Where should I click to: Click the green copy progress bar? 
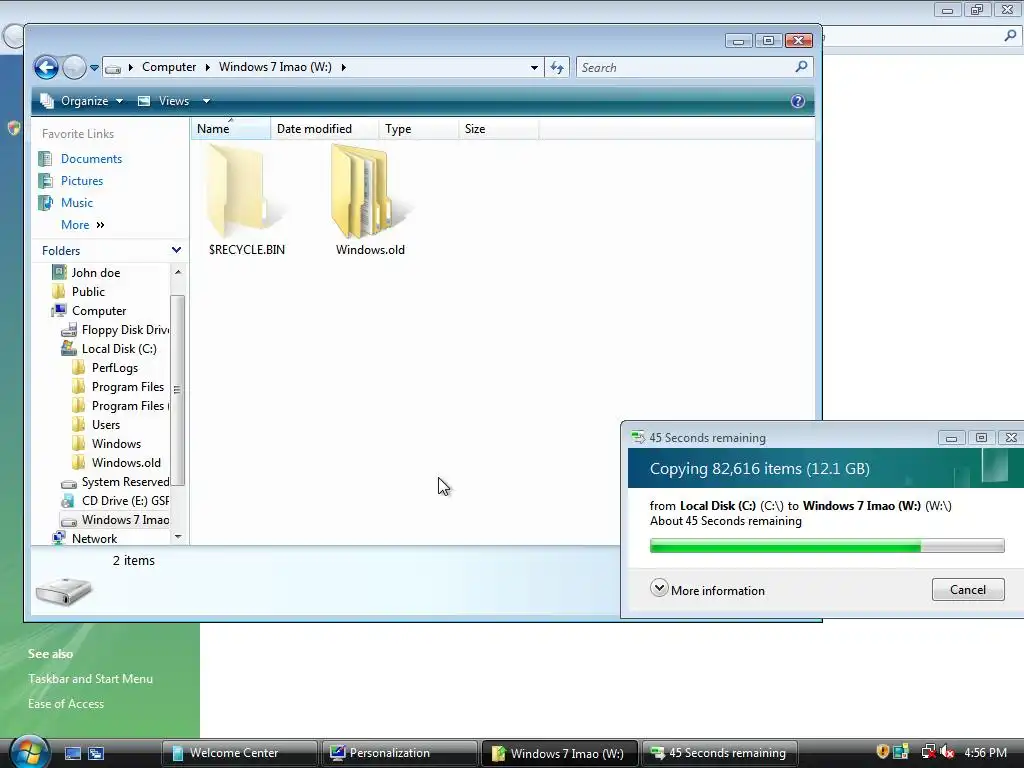coord(827,546)
